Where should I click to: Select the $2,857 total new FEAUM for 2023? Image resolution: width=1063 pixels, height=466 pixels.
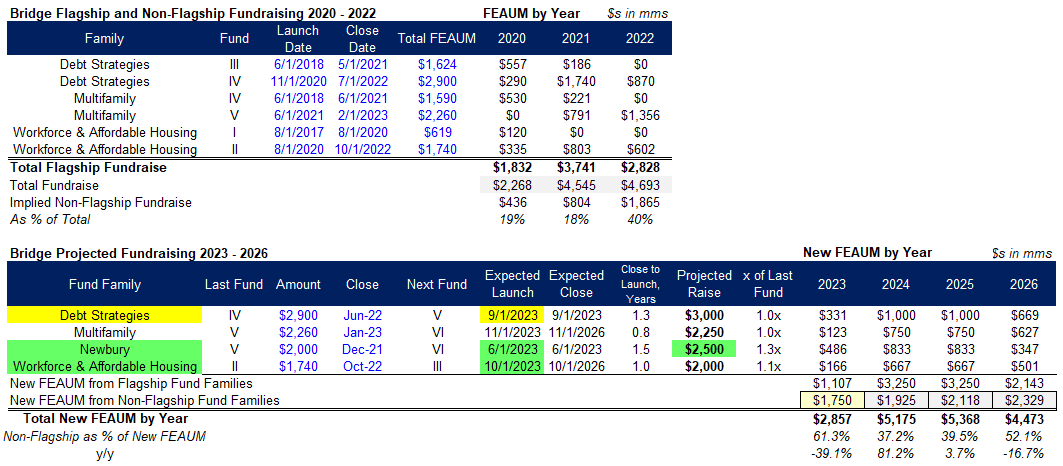(x=833, y=419)
